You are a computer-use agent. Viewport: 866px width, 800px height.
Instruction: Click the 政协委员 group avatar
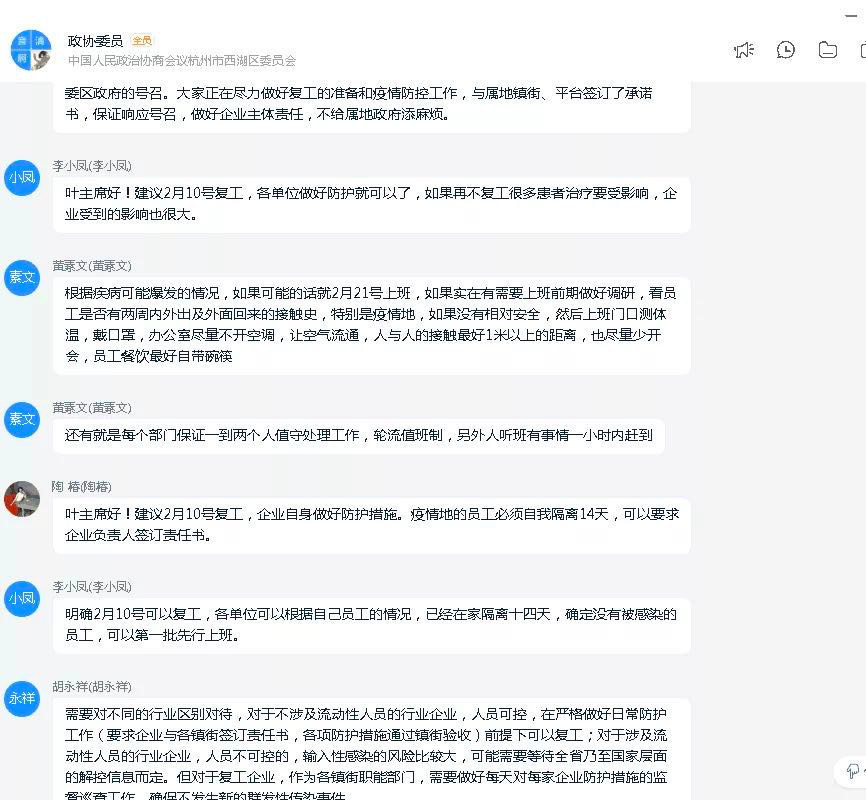(x=31, y=50)
